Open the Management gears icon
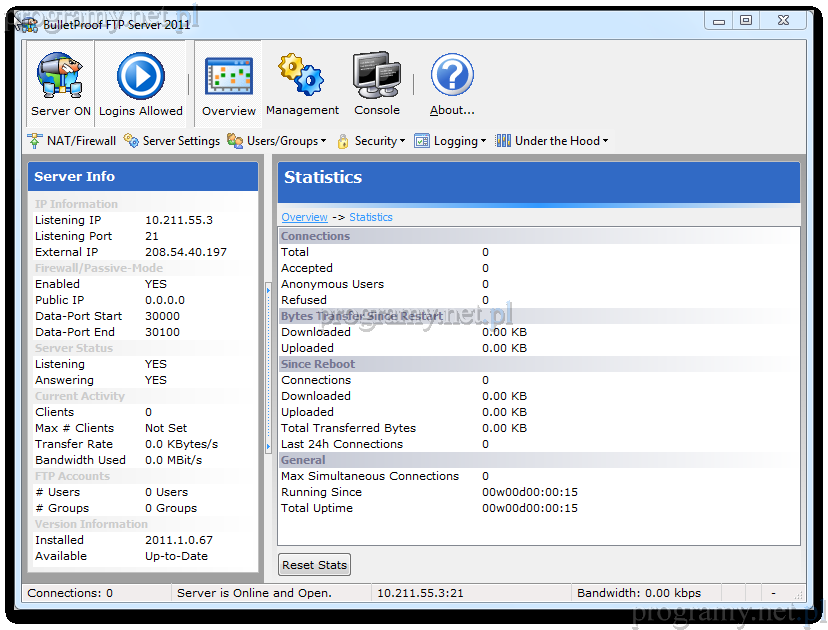 [x=302, y=83]
